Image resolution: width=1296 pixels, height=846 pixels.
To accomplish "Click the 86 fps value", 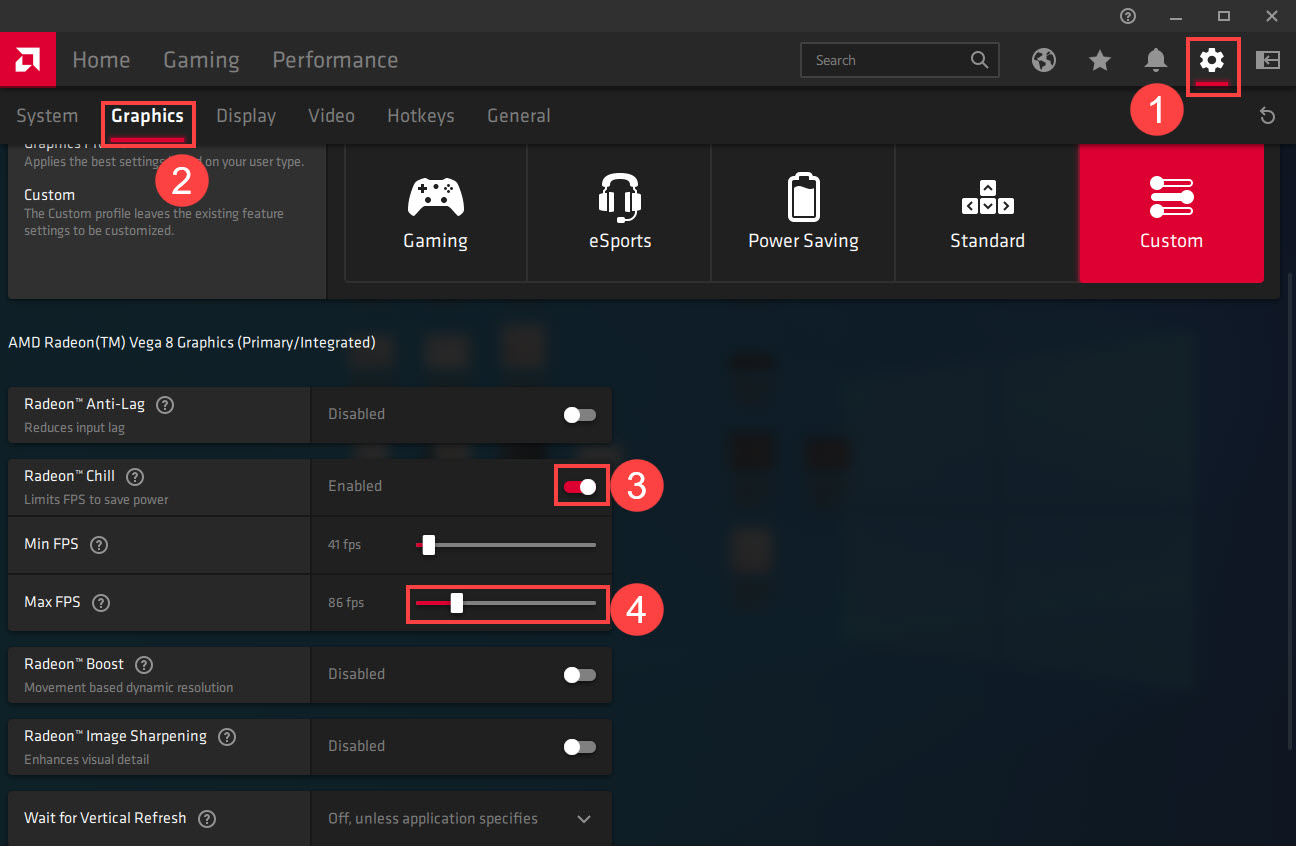I will point(346,603).
